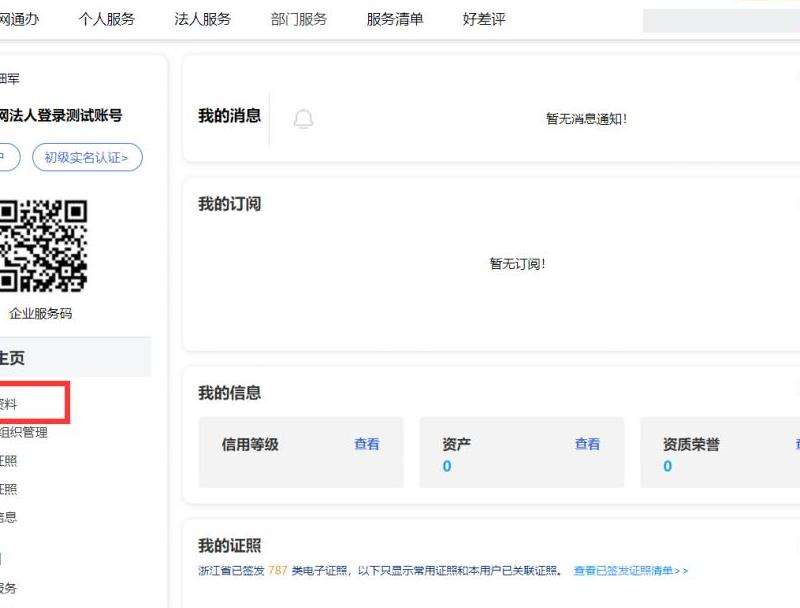800x608 pixels.
Task: Go to the 部门服务 navigation item
Action: tap(298, 19)
